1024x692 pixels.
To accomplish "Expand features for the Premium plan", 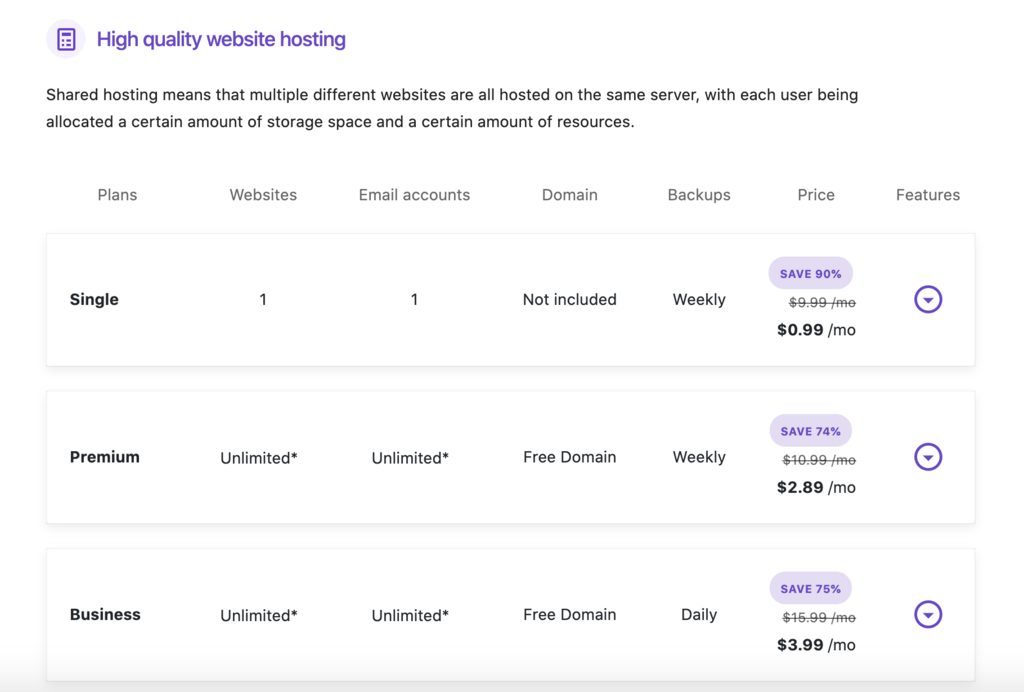I will pyautogui.click(x=928, y=457).
